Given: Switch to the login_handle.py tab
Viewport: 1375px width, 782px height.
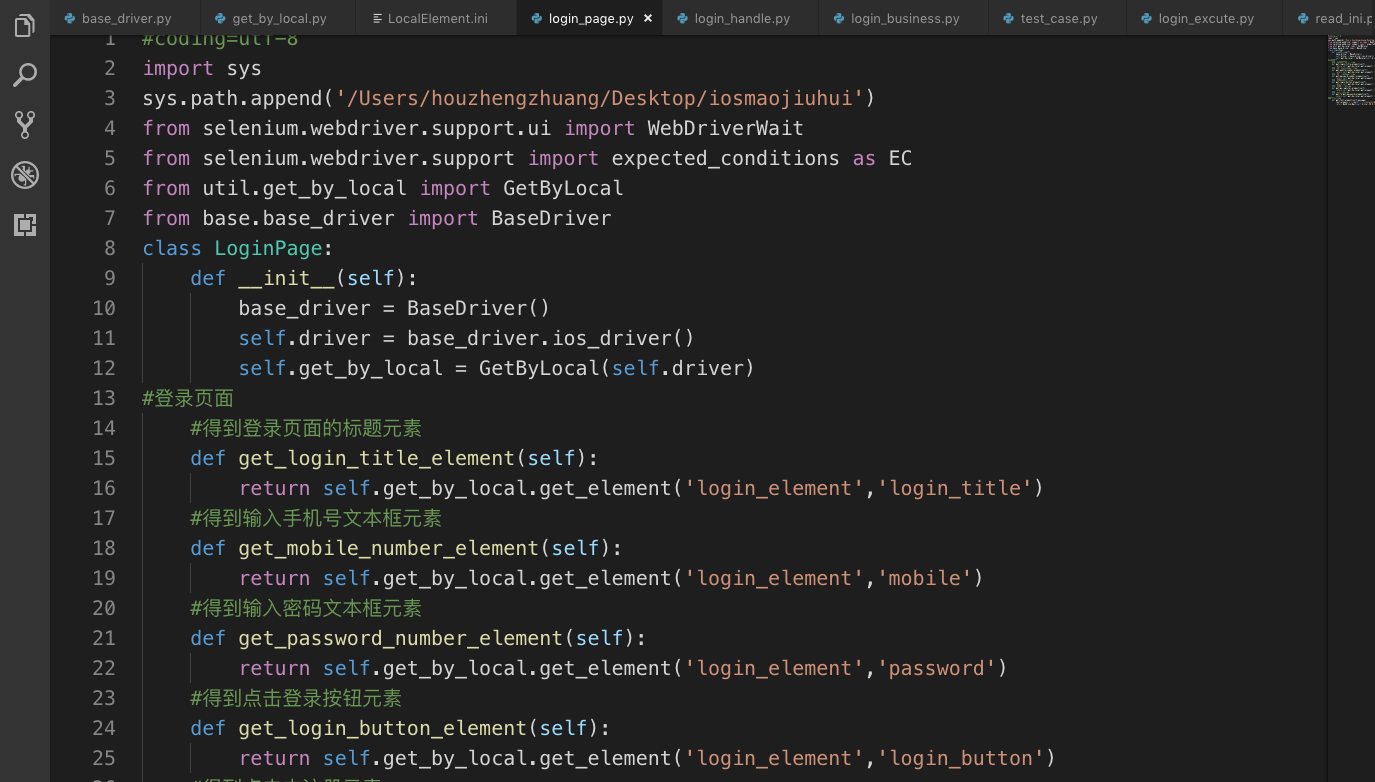Looking at the screenshot, I should coord(741,18).
